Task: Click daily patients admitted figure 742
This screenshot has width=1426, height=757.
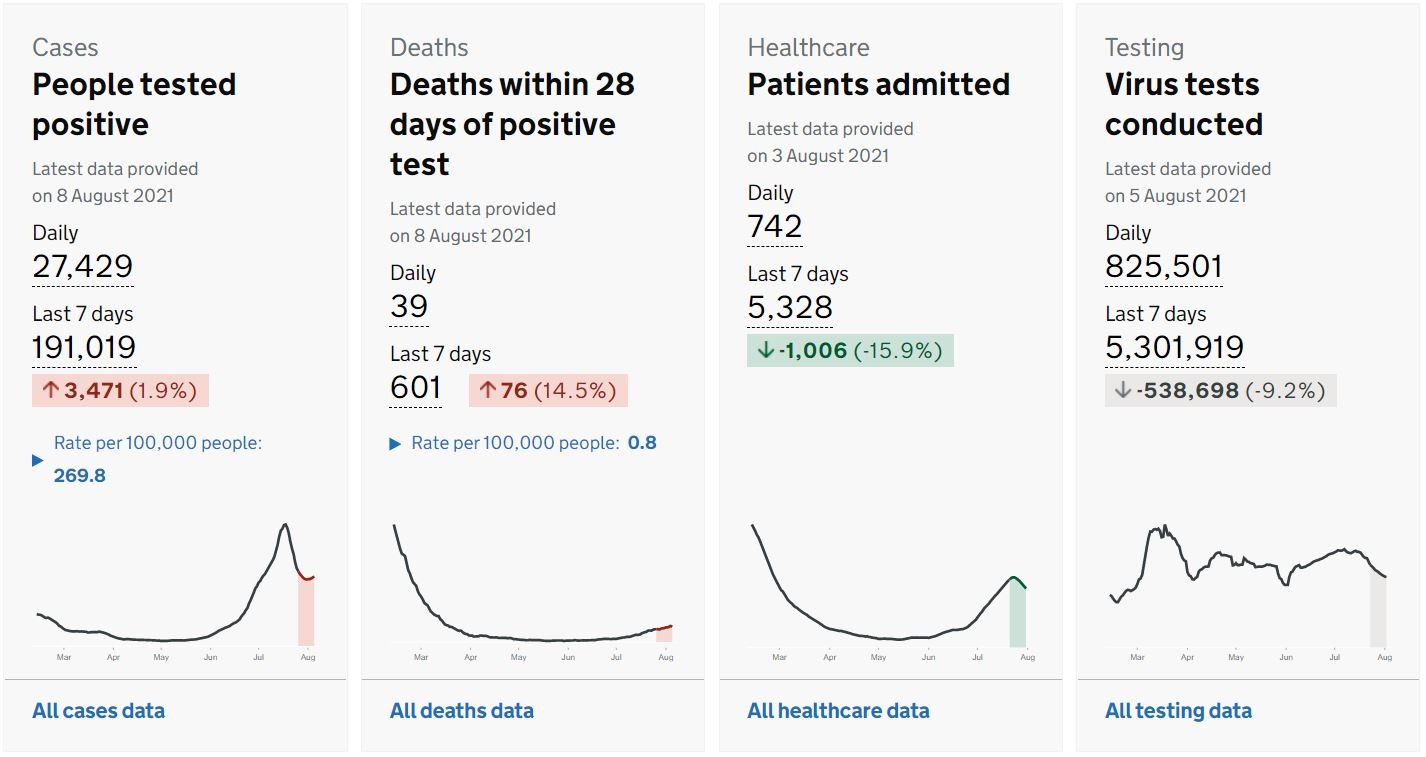Action: (x=774, y=227)
